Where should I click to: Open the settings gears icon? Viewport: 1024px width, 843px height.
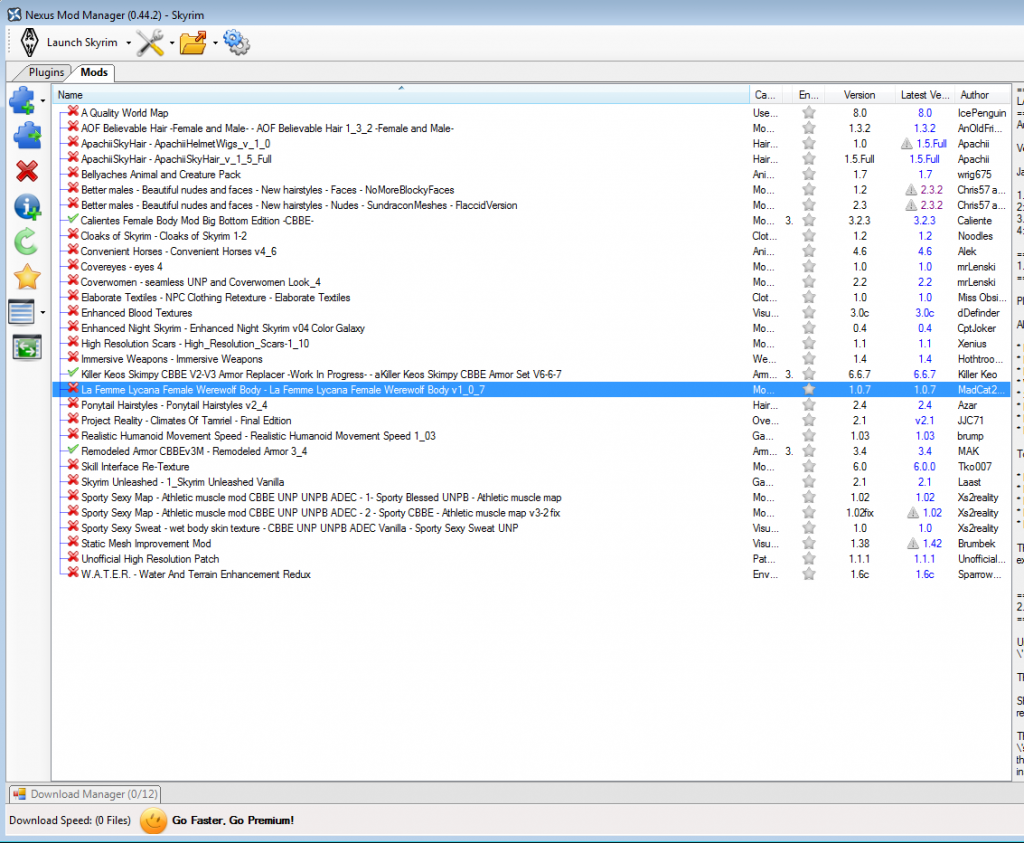click(x=236, y=42)
